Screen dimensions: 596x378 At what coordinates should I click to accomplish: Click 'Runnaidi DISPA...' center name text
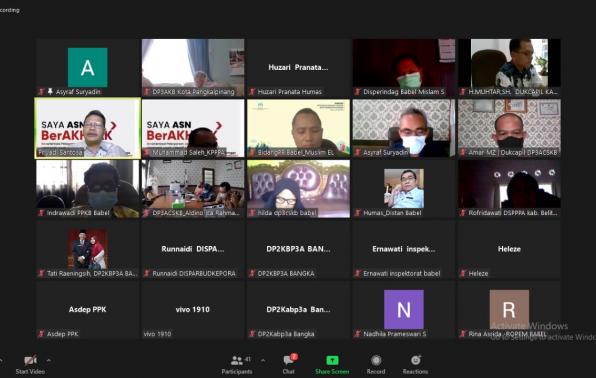(x=193, y=249)
